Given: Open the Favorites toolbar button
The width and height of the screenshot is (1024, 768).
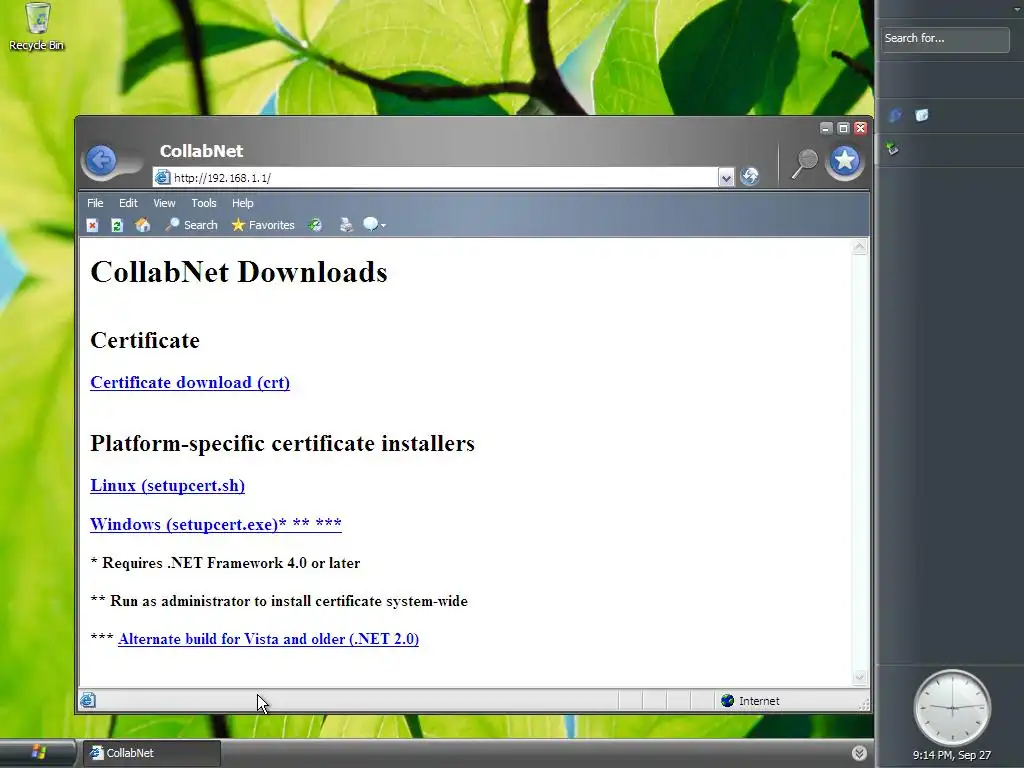Looking at the screenshot, I should coord(263,225).
